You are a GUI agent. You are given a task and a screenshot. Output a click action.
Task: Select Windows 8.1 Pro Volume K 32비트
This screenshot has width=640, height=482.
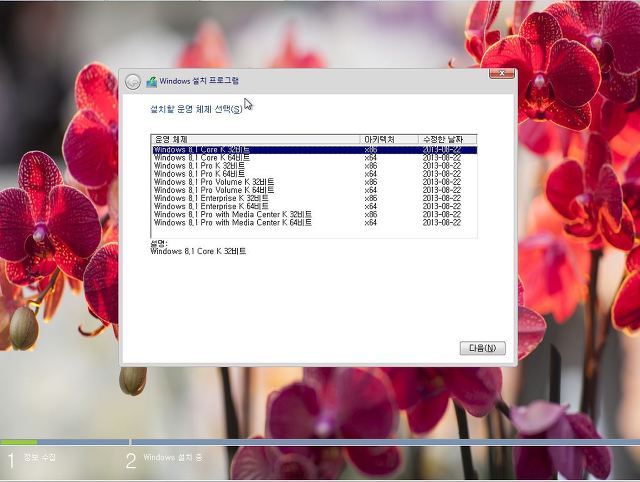(x=315, y=182)
